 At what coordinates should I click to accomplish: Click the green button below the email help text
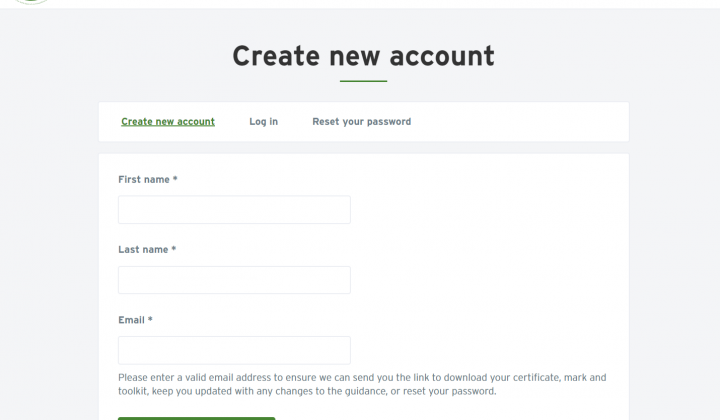(x=197, y=418)
